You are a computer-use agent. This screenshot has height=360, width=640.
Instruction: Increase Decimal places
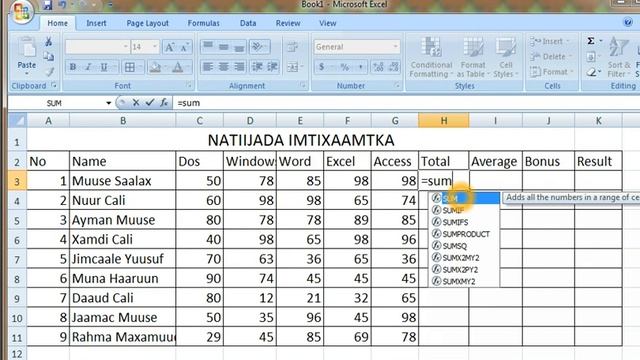pos(378,67)
